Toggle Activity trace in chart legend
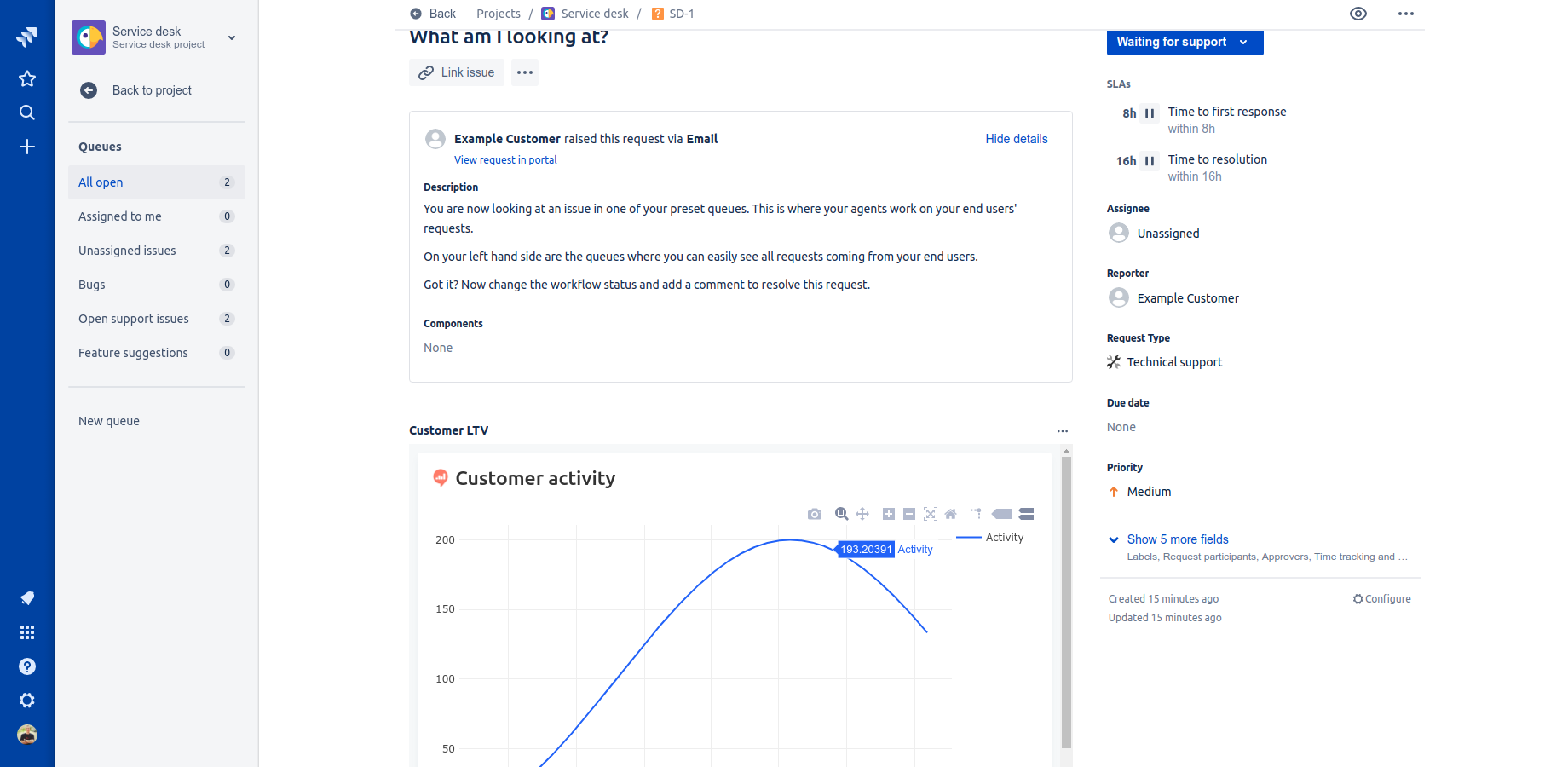Viewport: 1568px width, 767px height. point(1004,538)
